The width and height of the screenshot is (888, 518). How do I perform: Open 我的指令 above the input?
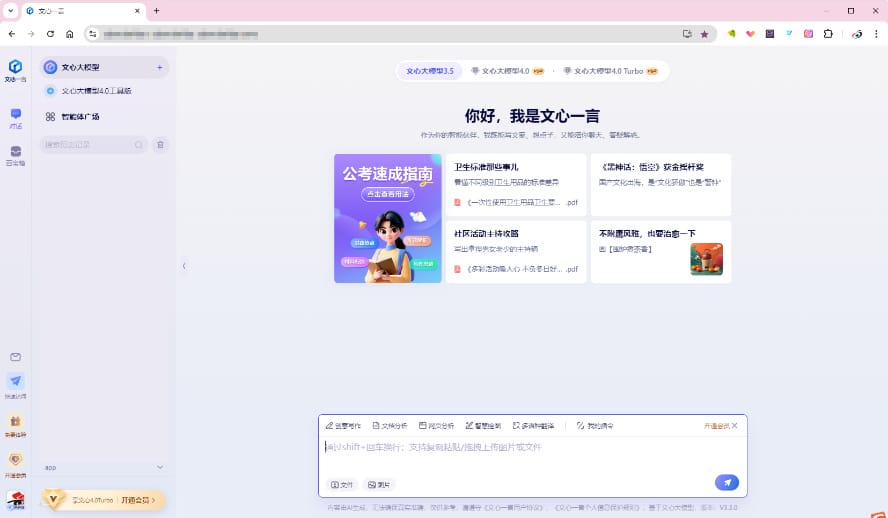pyautogui.click(x=595, y=426)
